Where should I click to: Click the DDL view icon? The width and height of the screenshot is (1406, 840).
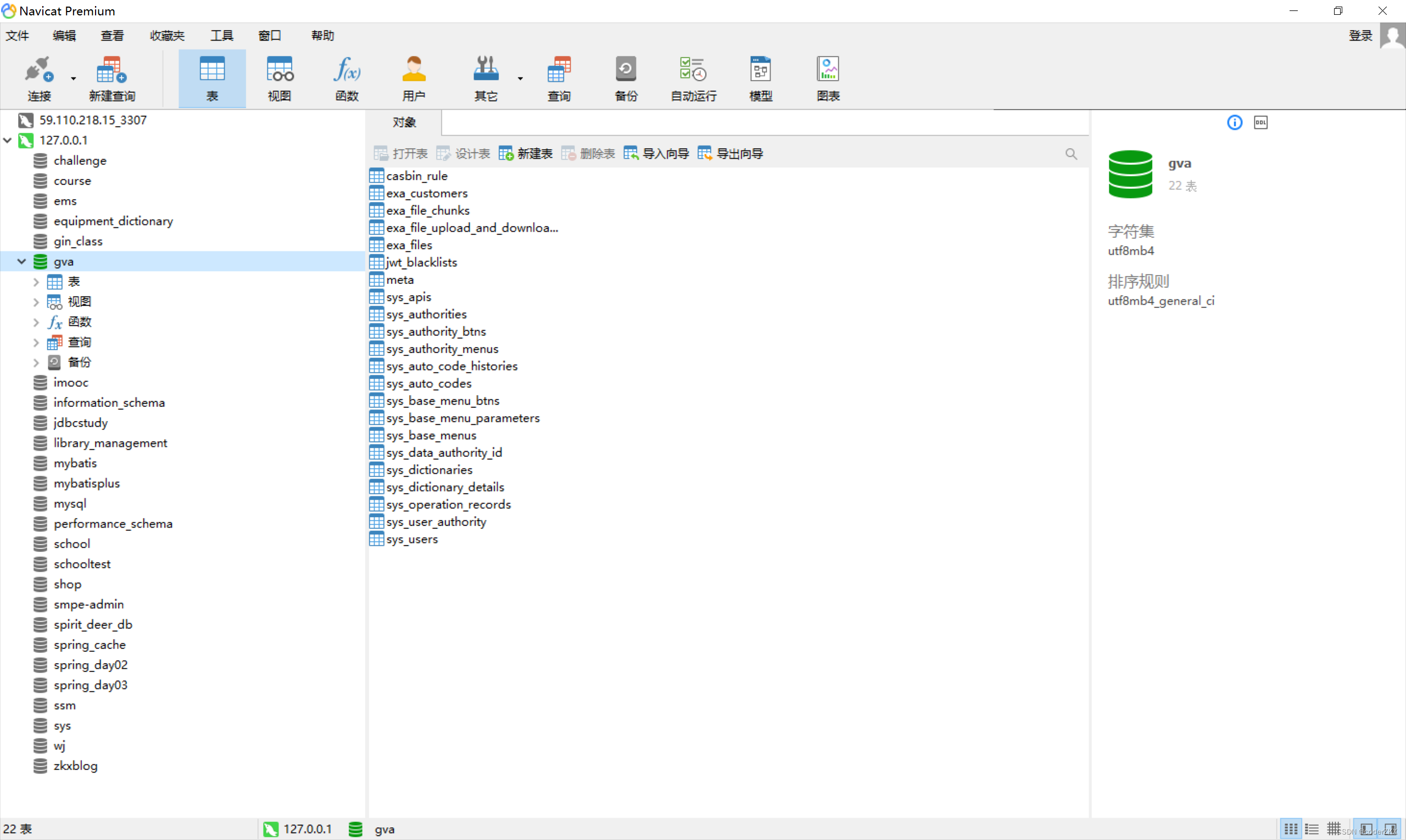pyautogui.click(x=1260, y=122)
